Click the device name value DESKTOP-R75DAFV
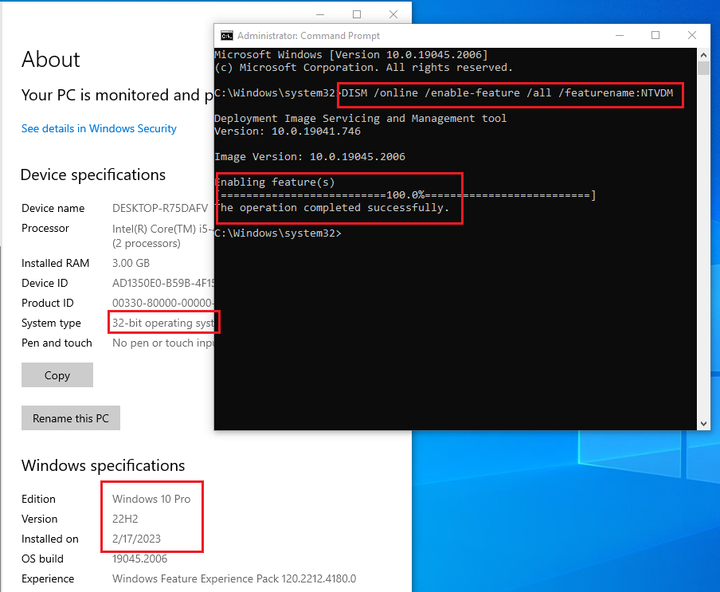This screenshot has height=592, width=720. tap(160, 208)
